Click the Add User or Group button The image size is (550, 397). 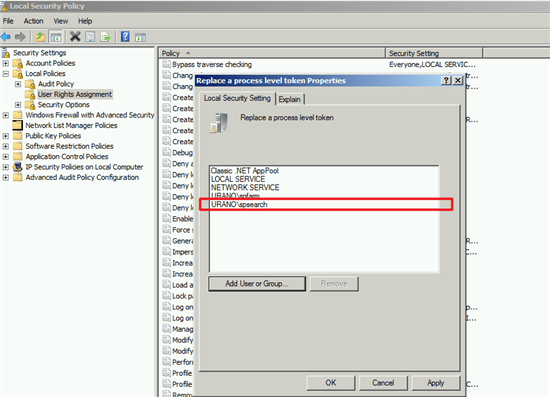tap(257, 283)
